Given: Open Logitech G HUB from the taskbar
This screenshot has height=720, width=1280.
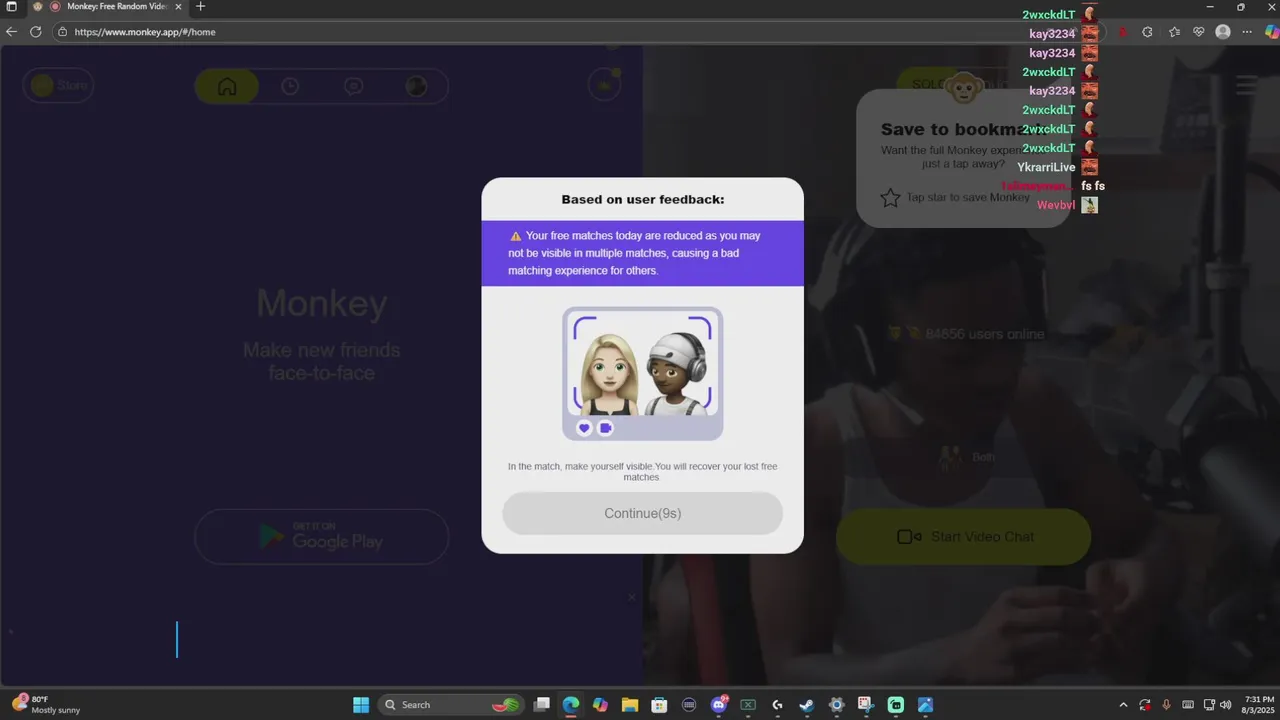Looking at the screenshot, I should (x=777, y=705).
